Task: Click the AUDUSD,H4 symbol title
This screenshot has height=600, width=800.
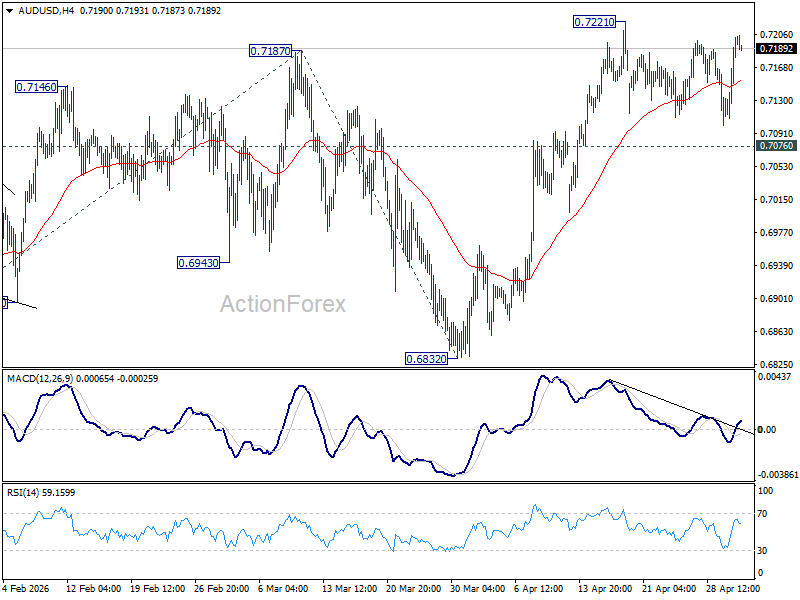Action: click(x=45, y=11)
